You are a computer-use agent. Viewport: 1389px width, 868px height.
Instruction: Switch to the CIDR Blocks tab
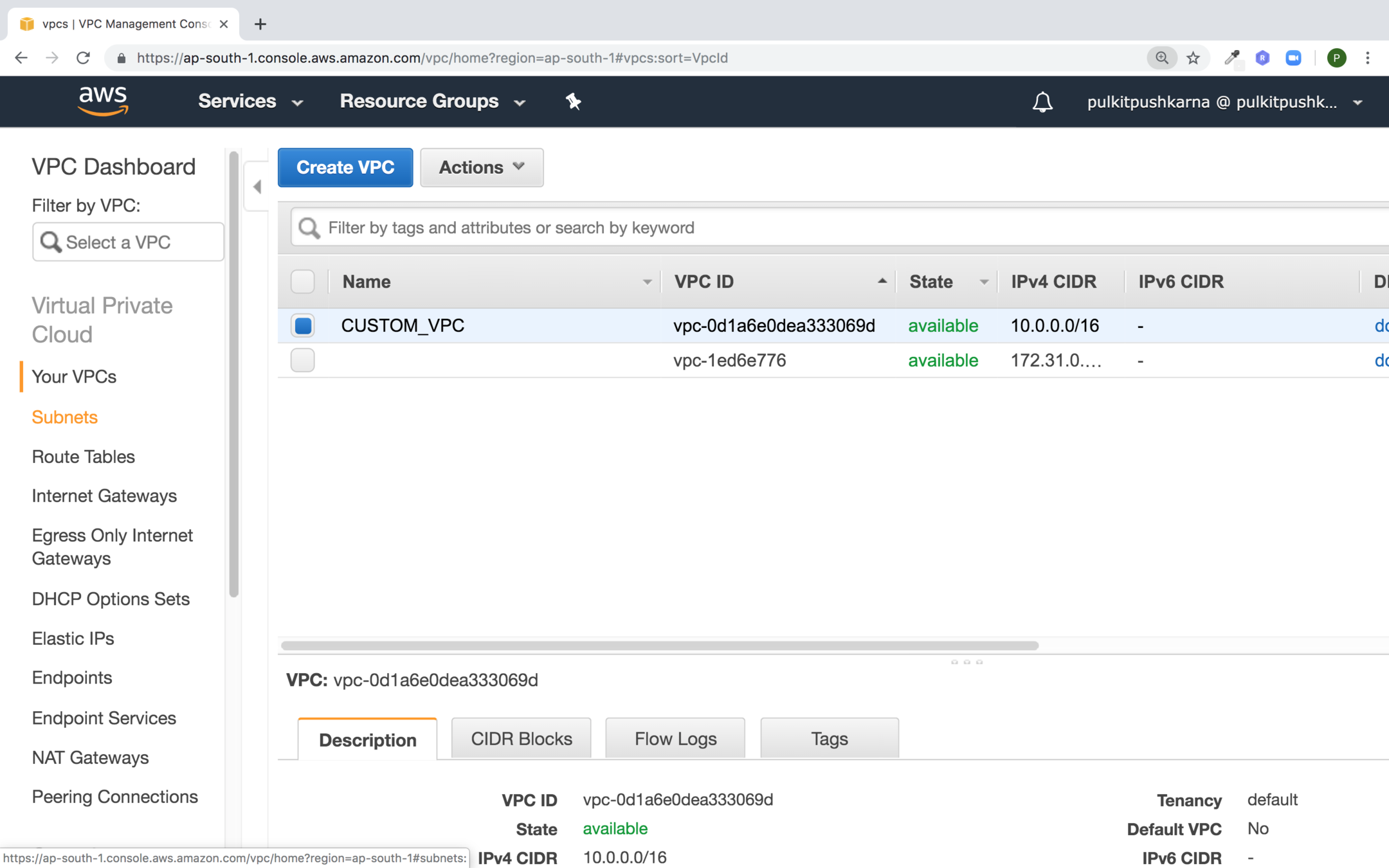click(x=521, y=739)
